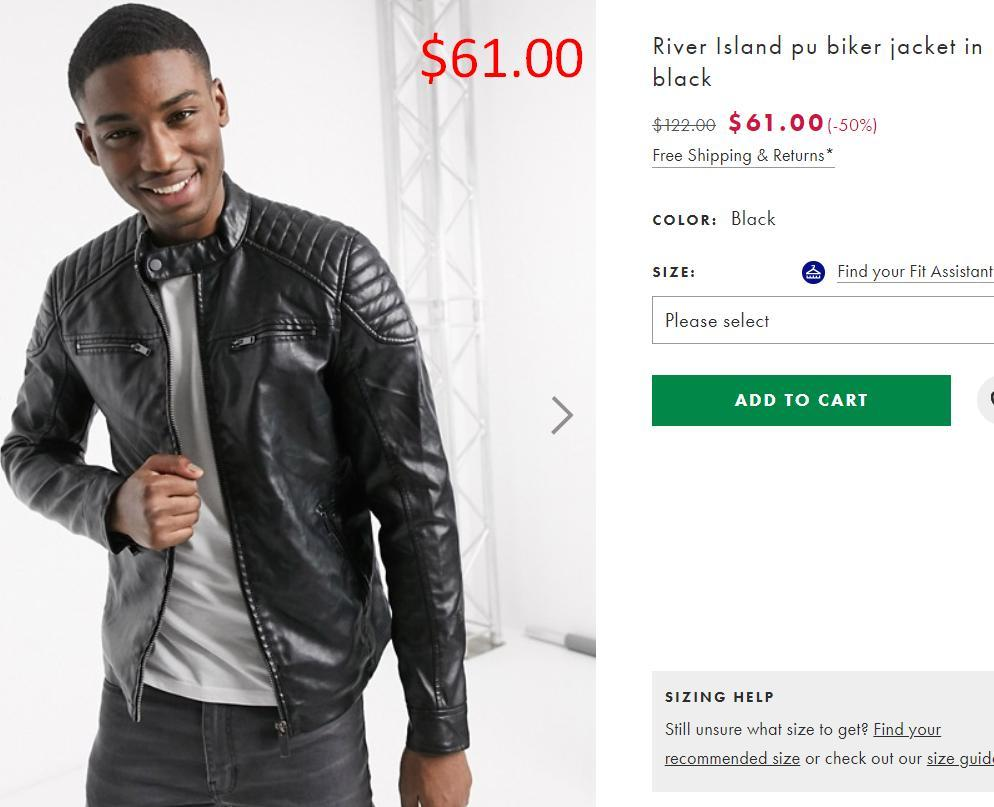The height and width of the screenshot is (807, 994).
Task: Click the round button right of Add to Cart
Action: (x=987, y=400)
